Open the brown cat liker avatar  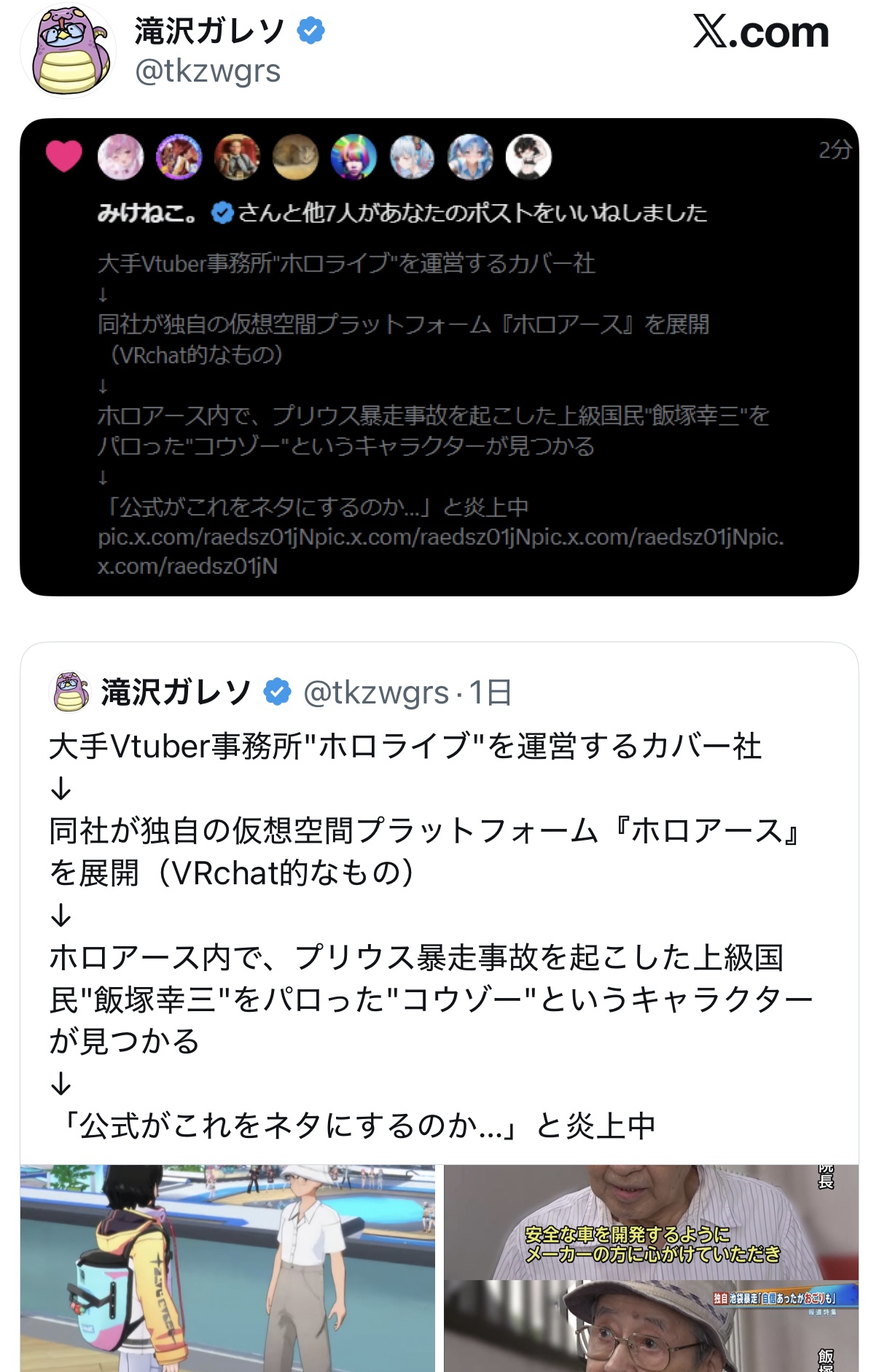296,157
